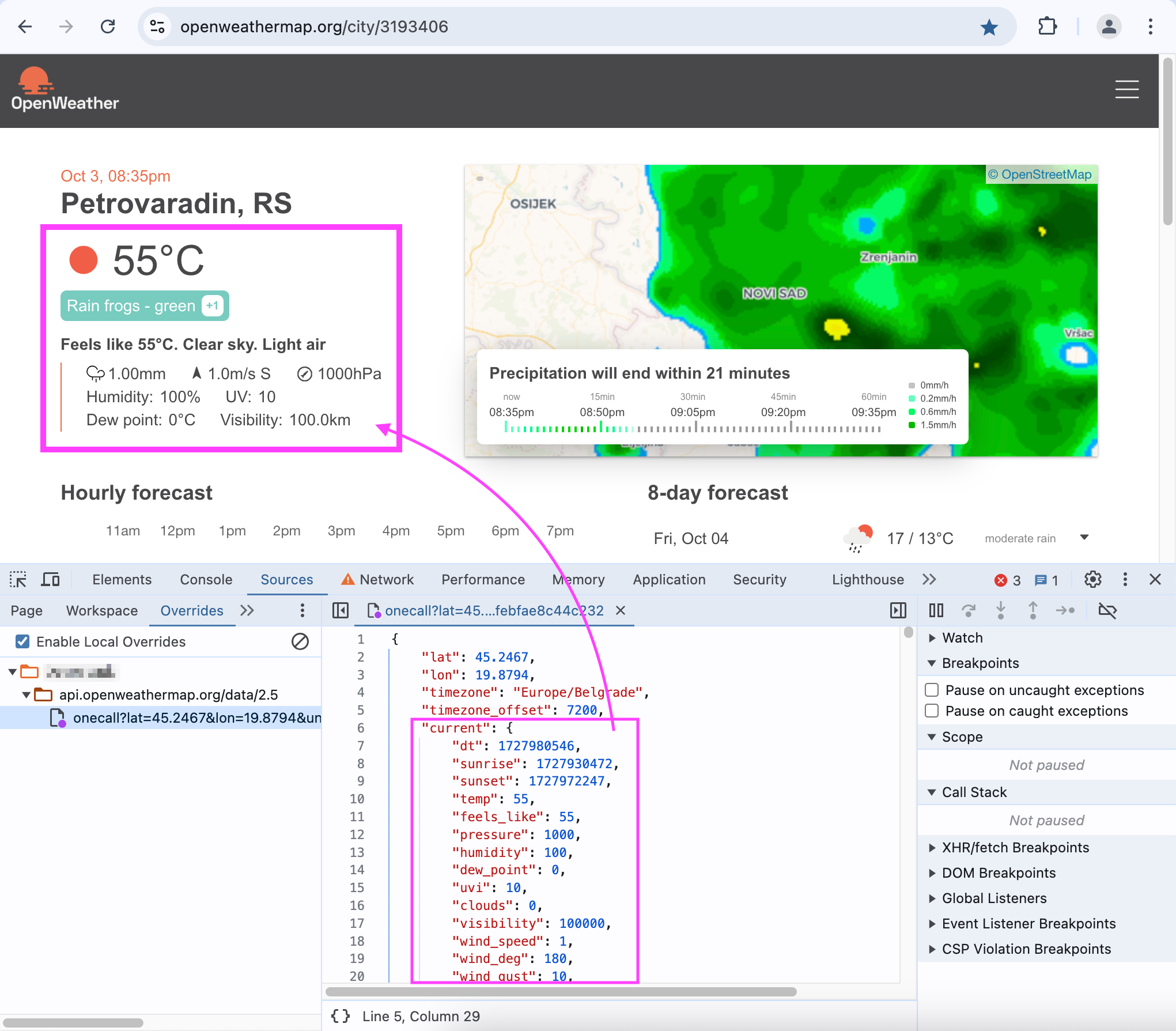Open the Sources navigator more-options menu
The height and width of the screenshot is (1031, 1176).
coord(302,611)
